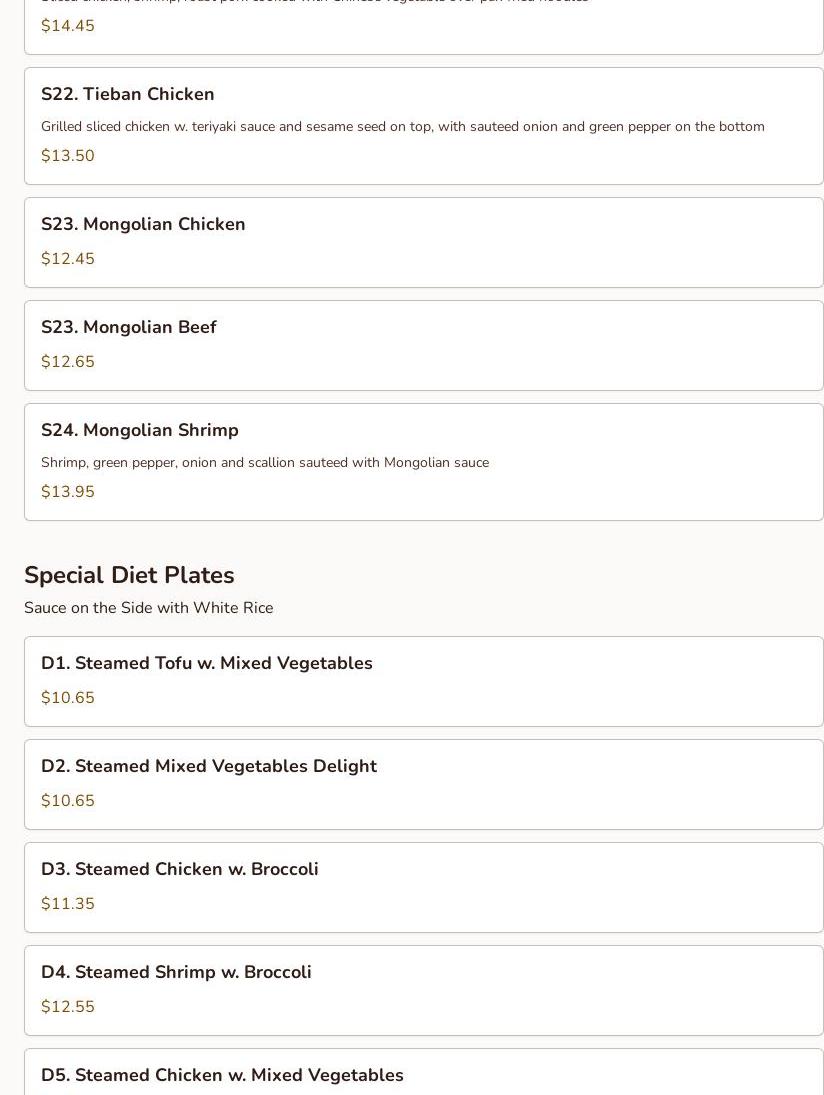
Task: Click the $12.55 Steamed Shrimp price
Action: pyautogui.click(x=68, y=1007)
